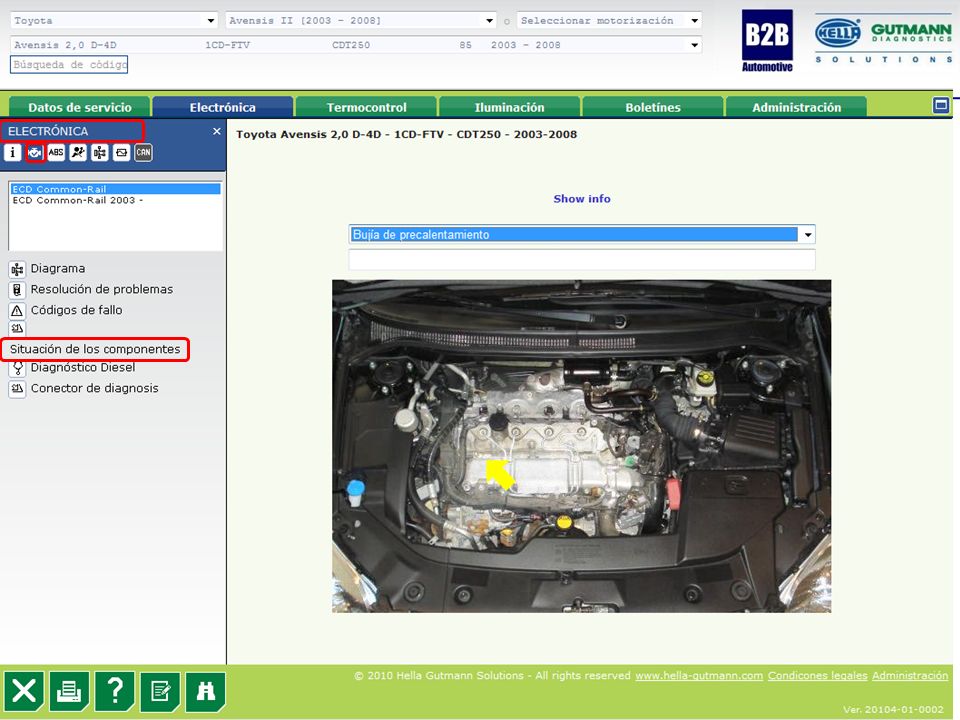960x720 pixels.
Task: Click the print icon in bottom bar
Action: pyautogui.click(x=69, y=692)
